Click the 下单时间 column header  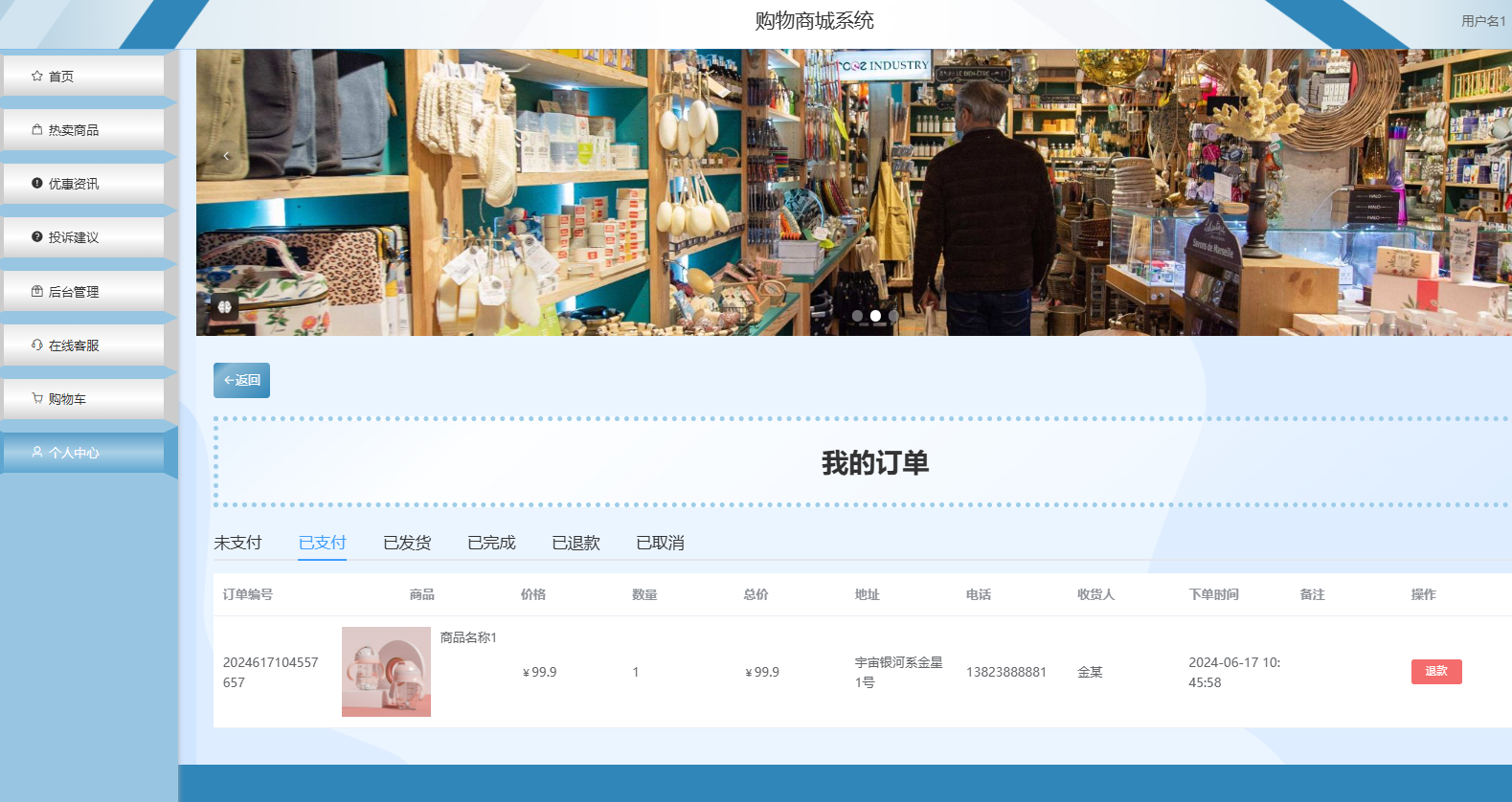pyautogui.click(x=1214, y=594)
